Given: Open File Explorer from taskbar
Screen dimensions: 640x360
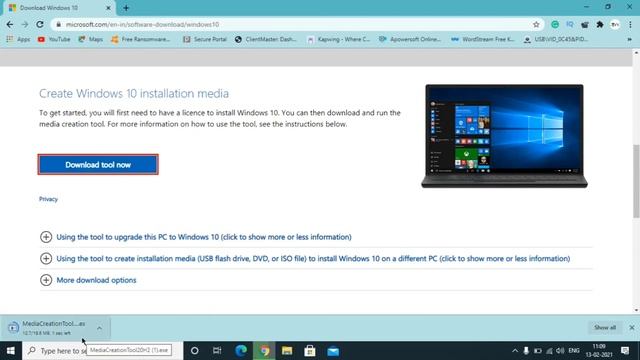Looking at the screenshot, I should point(287,351).
